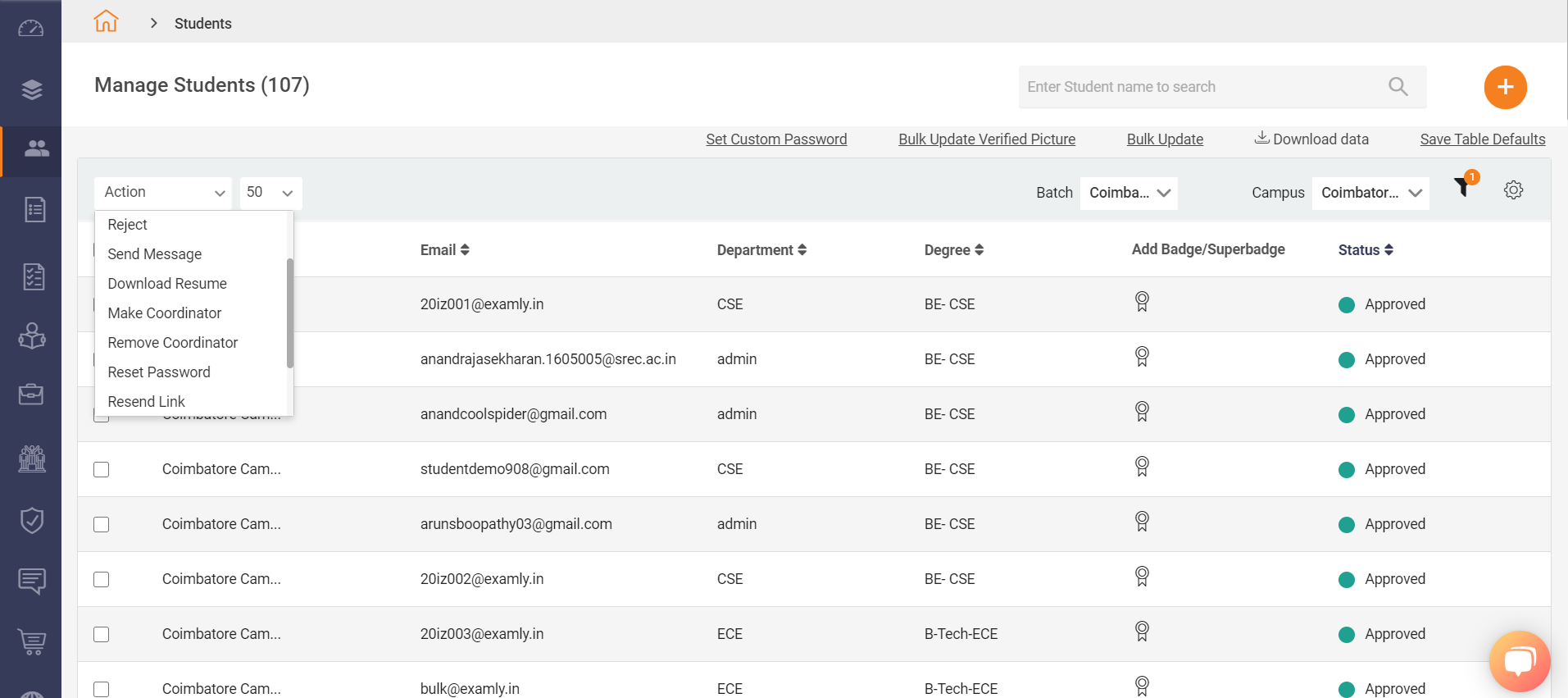Choose Reject from Action menu
Image resolution: width=1568 pixels, height=698 pixels.
tap(191, 225)
